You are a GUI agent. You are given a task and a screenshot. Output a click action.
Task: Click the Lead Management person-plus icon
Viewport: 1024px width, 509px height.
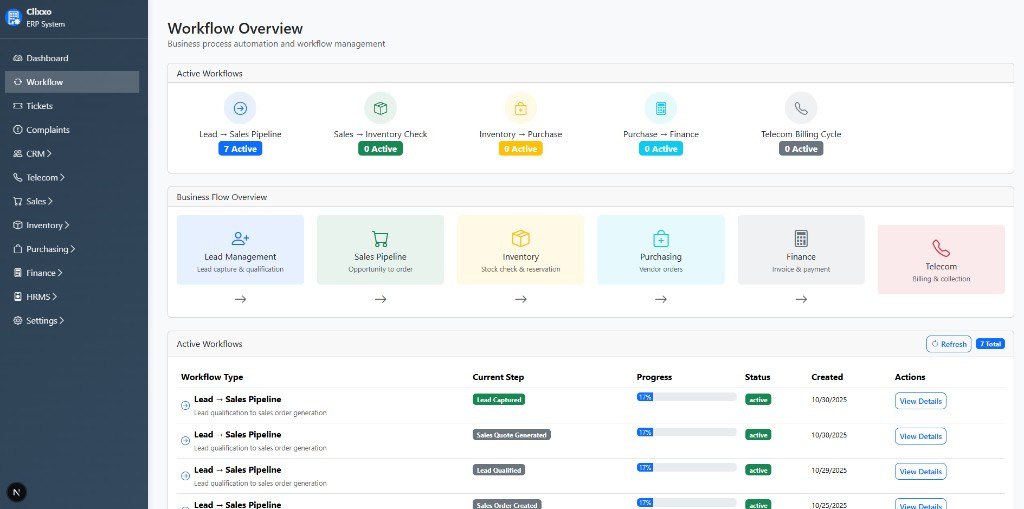point(240,238)
